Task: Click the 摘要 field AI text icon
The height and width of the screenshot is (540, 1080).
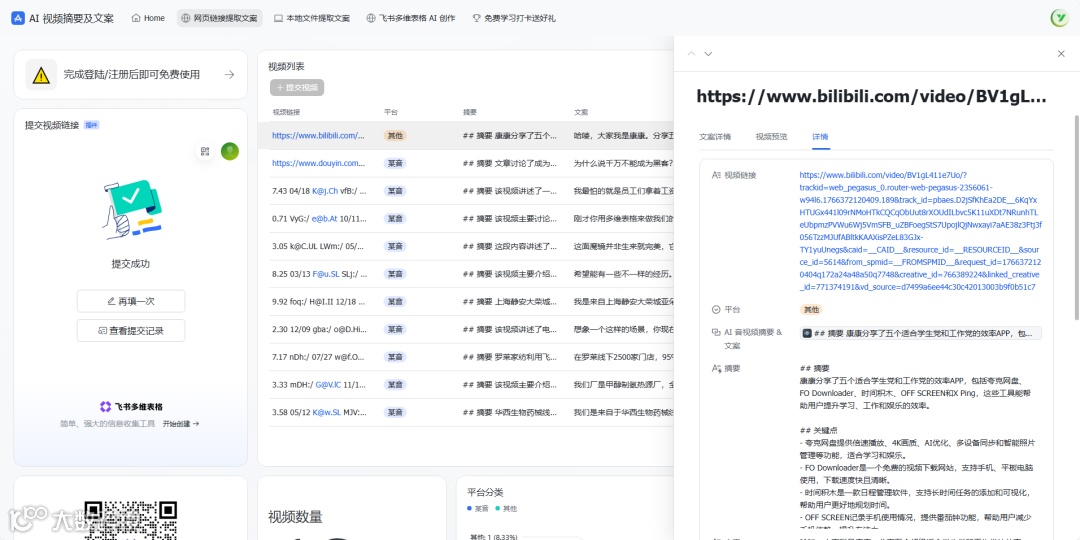Action: coord(716,368)
